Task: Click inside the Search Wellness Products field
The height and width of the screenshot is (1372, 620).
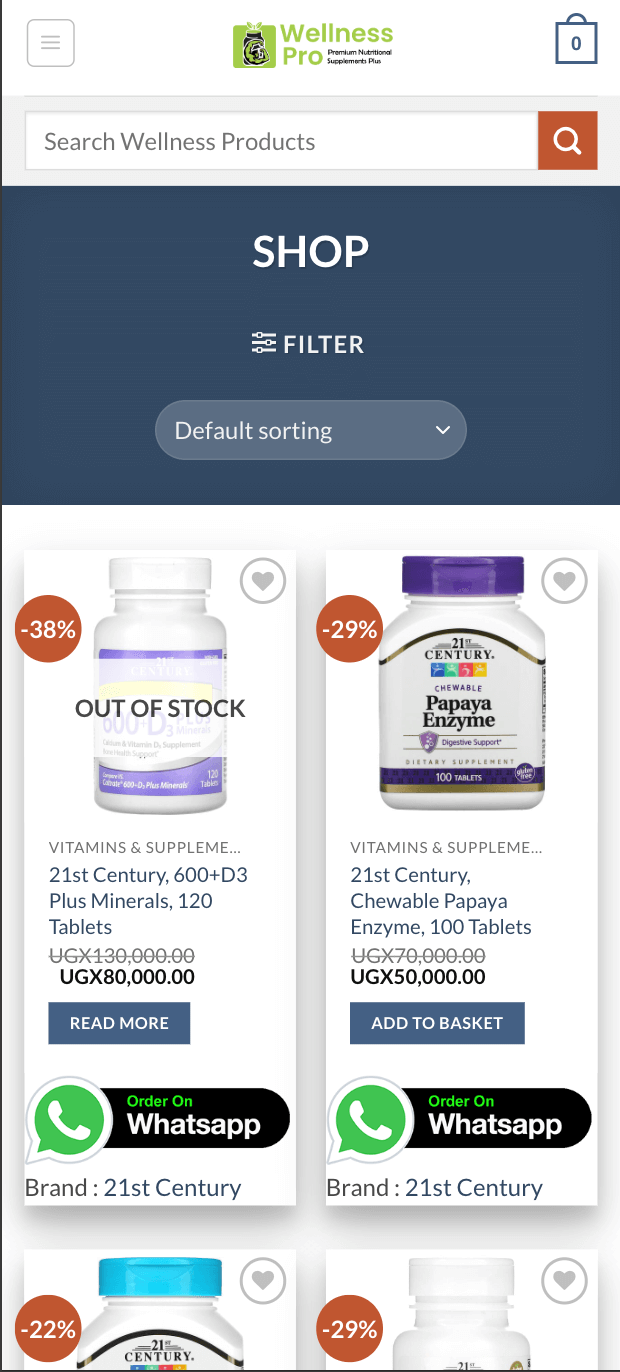Action: [x=280, y=141]
